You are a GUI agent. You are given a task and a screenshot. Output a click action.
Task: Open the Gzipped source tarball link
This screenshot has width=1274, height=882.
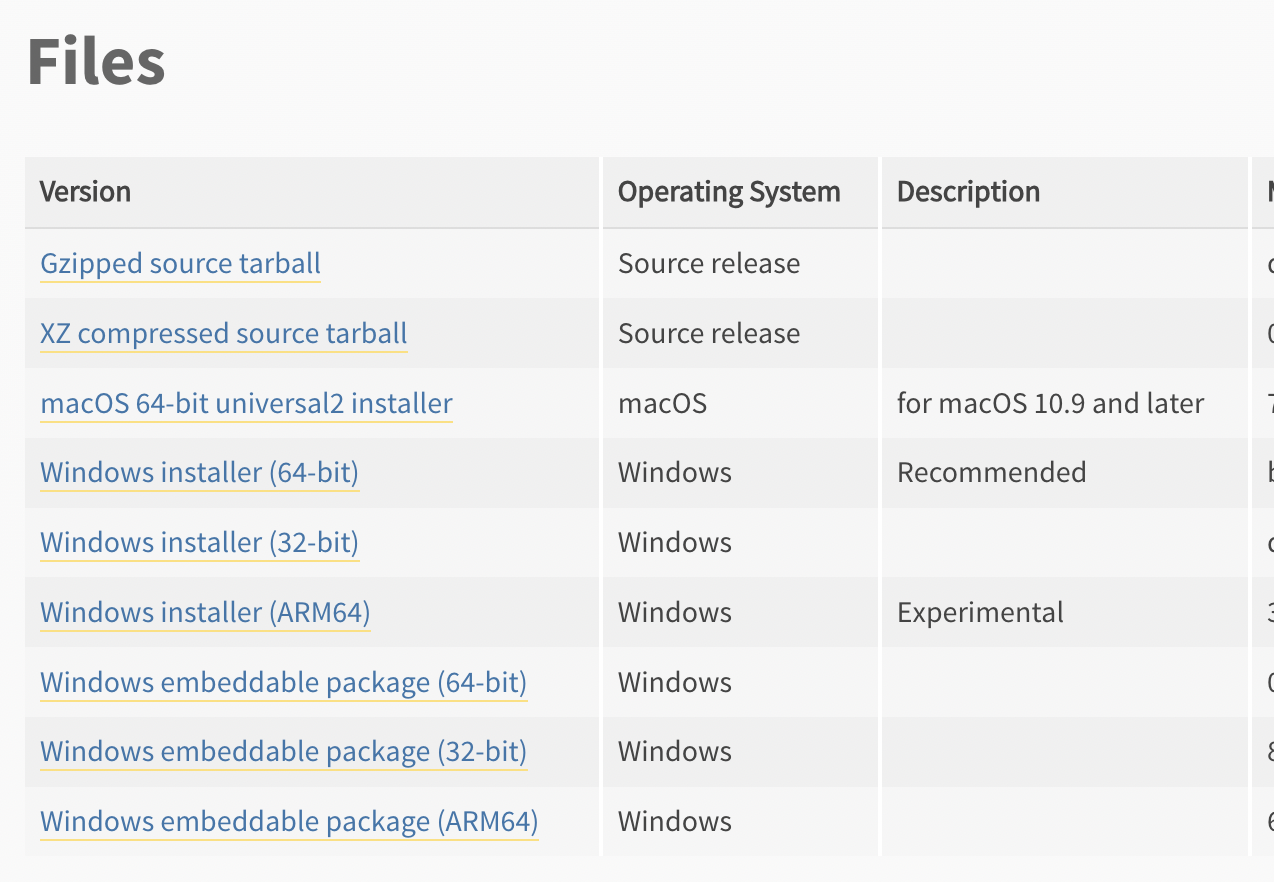coord(180,264)
